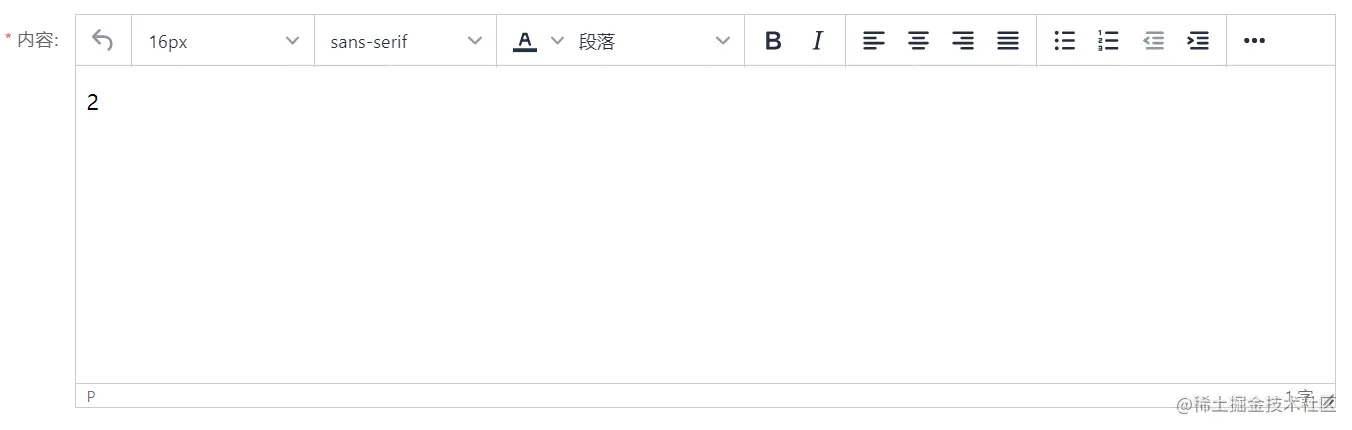1352x430 pixels.
Task: Insert a numbered list
Action: coord(1109,41)
